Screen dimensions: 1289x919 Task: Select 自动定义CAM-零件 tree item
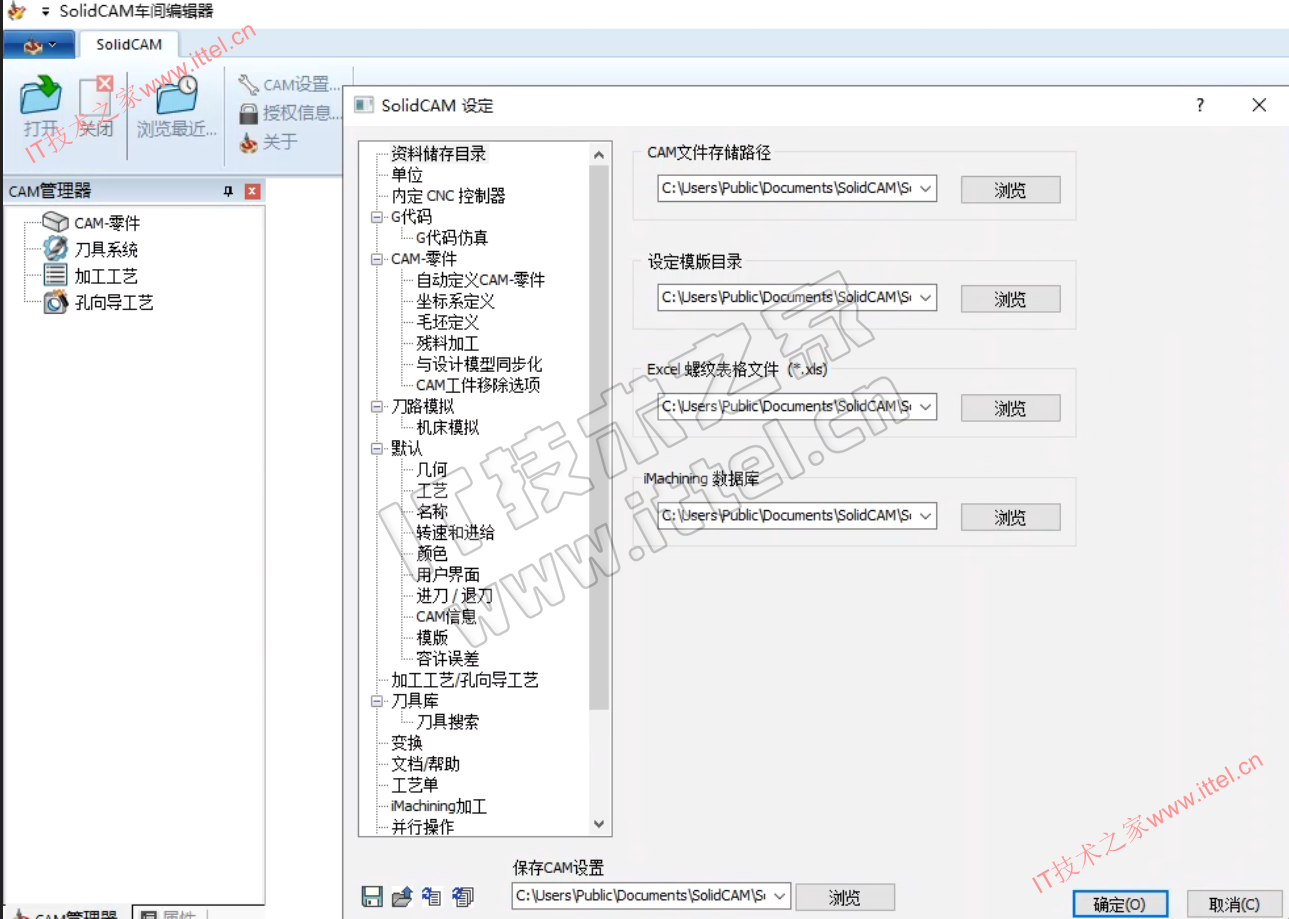coord(481,280)
